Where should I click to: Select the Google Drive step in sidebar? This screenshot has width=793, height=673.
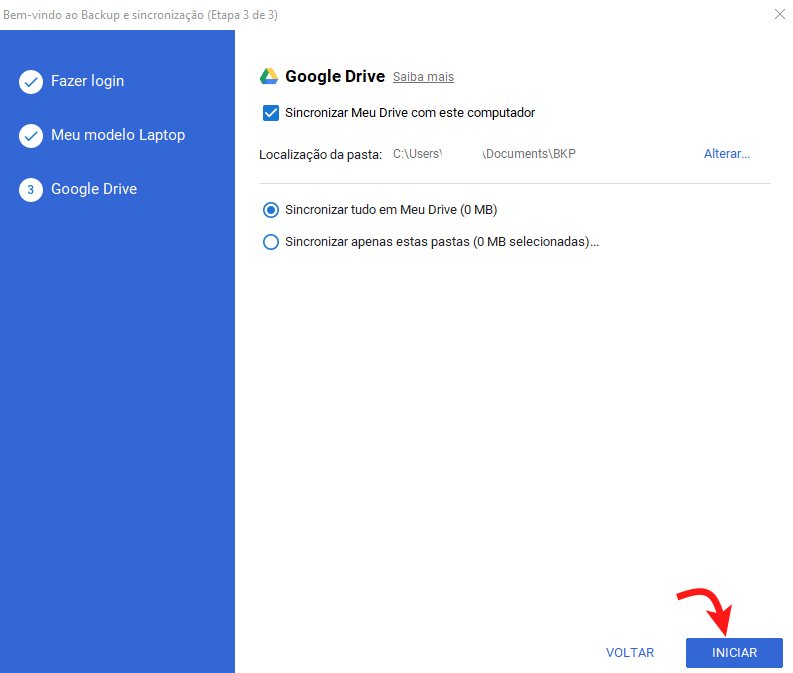pyautogui.click(x=94, y=189)
